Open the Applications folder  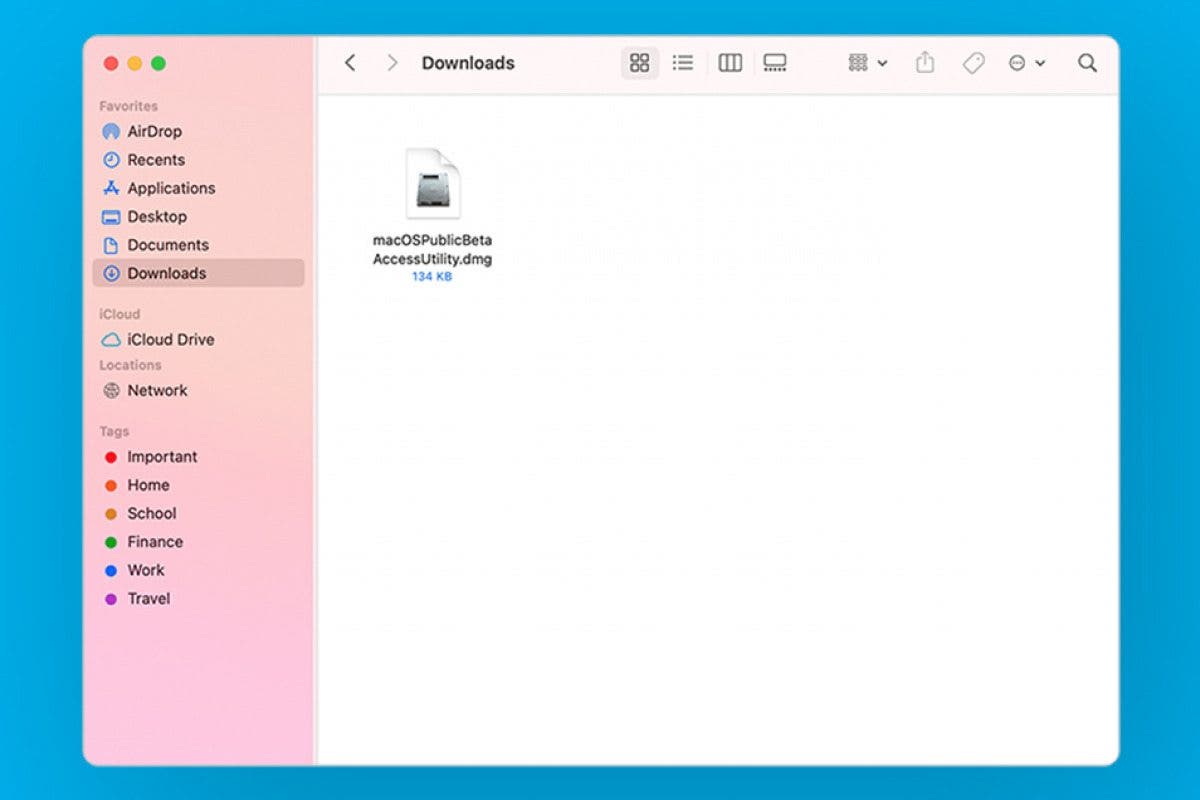coord(171,188)
